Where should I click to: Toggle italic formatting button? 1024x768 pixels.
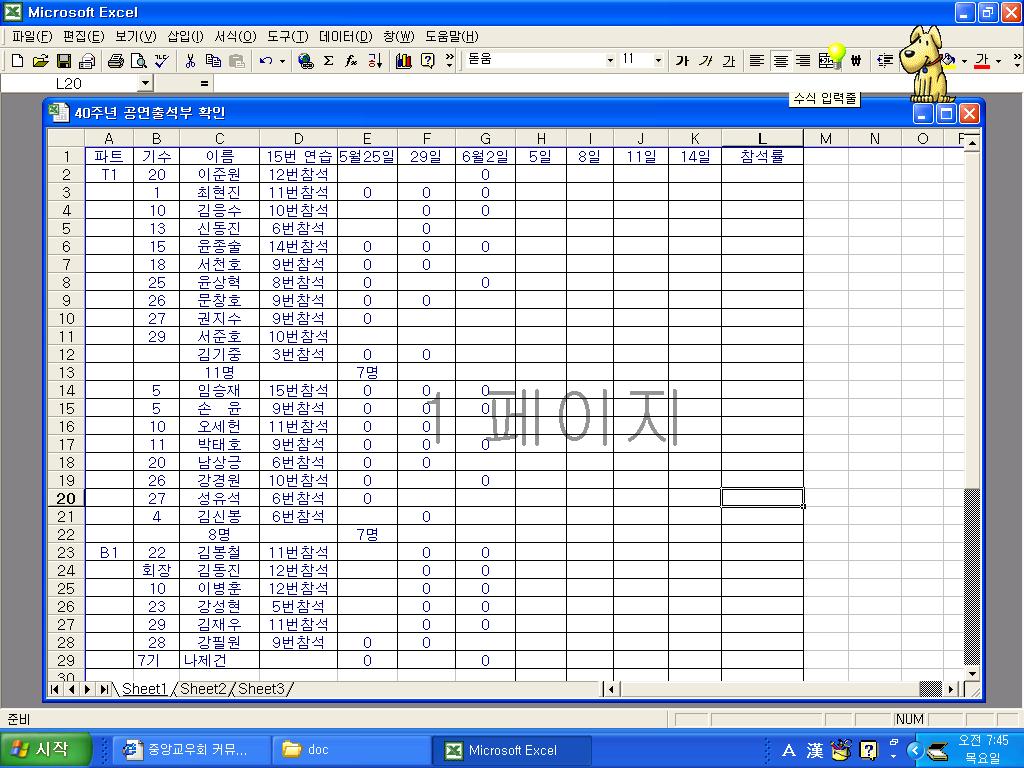[x=706, y=61]
